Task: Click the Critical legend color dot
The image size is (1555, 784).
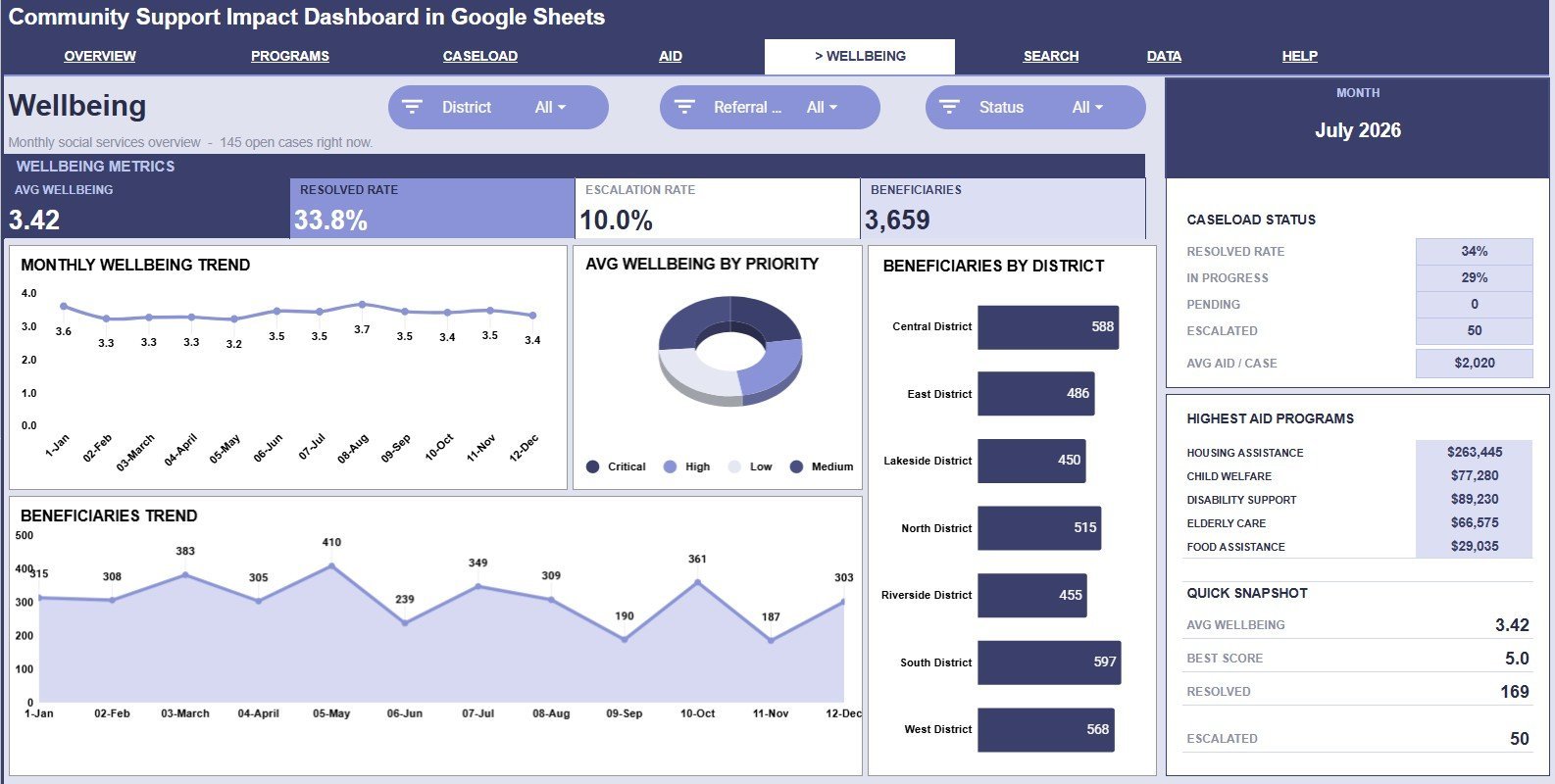Action: click(592, 466)
